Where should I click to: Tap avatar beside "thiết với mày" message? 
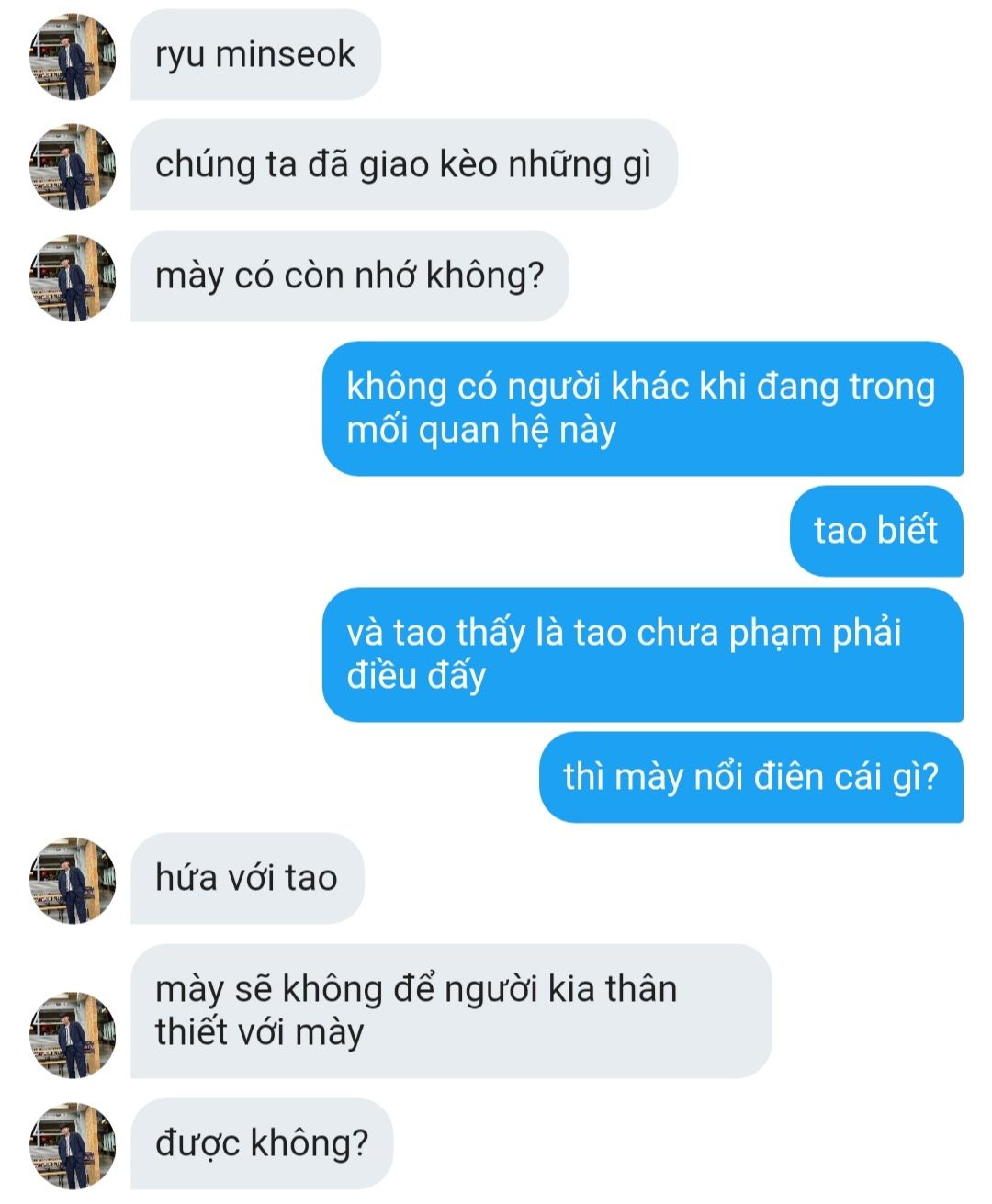73,1035
